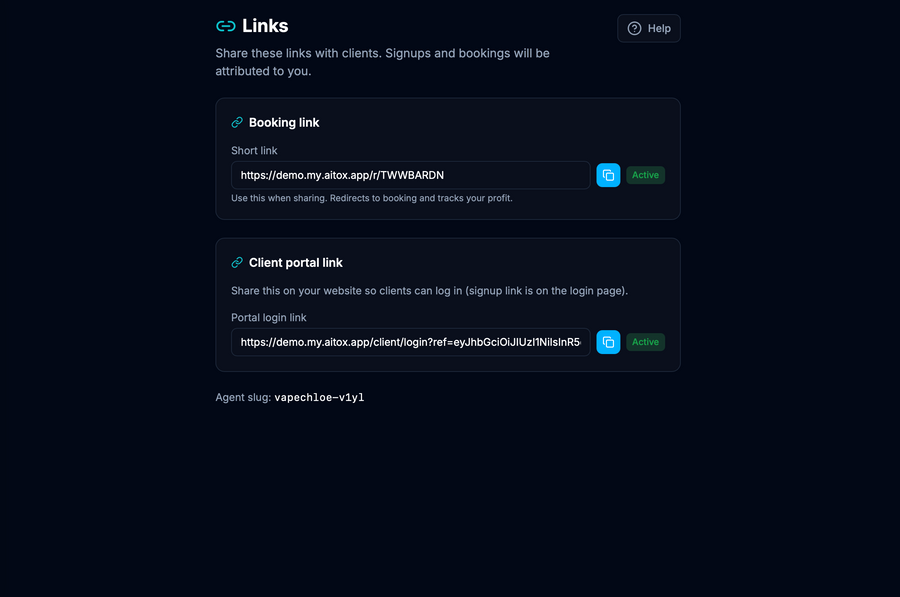Select the short link URL field
The image size is (900, 597).
tap(410, 175)
